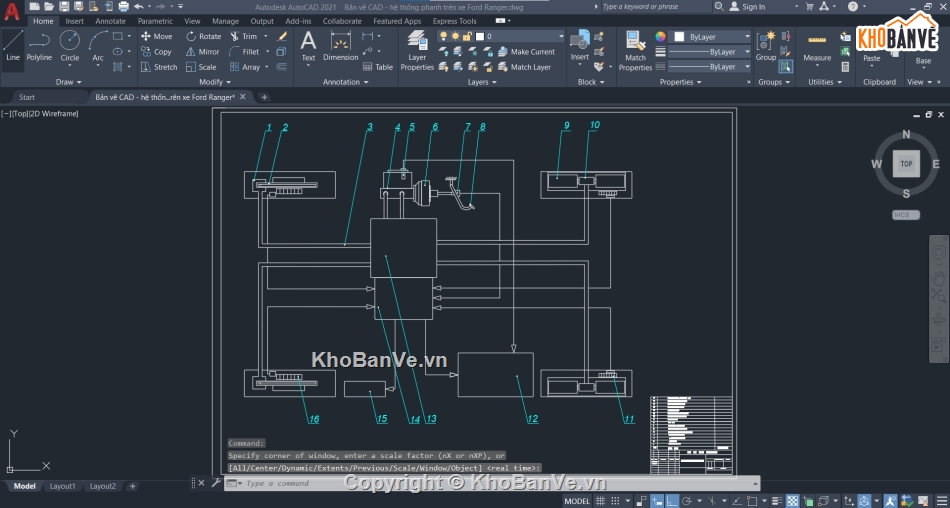
Task: Click Sign In button
Action: (x=747, y=7)
